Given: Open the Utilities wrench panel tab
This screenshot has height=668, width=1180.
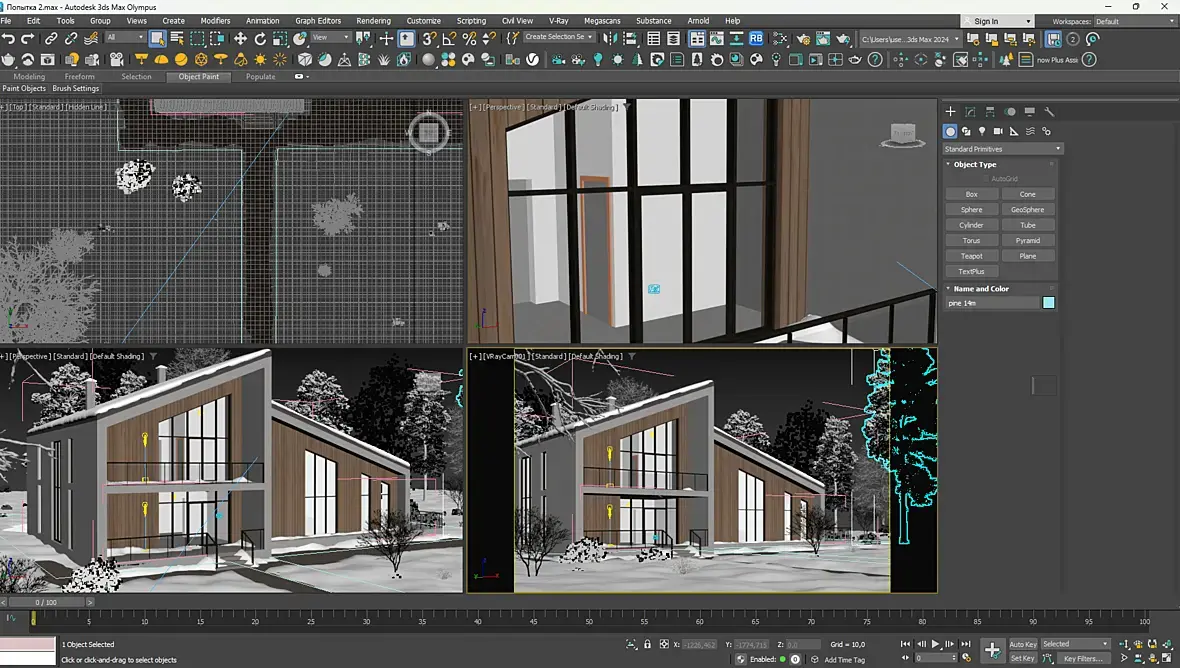Looking at the screenshot, I should [x=1049, y=111].
